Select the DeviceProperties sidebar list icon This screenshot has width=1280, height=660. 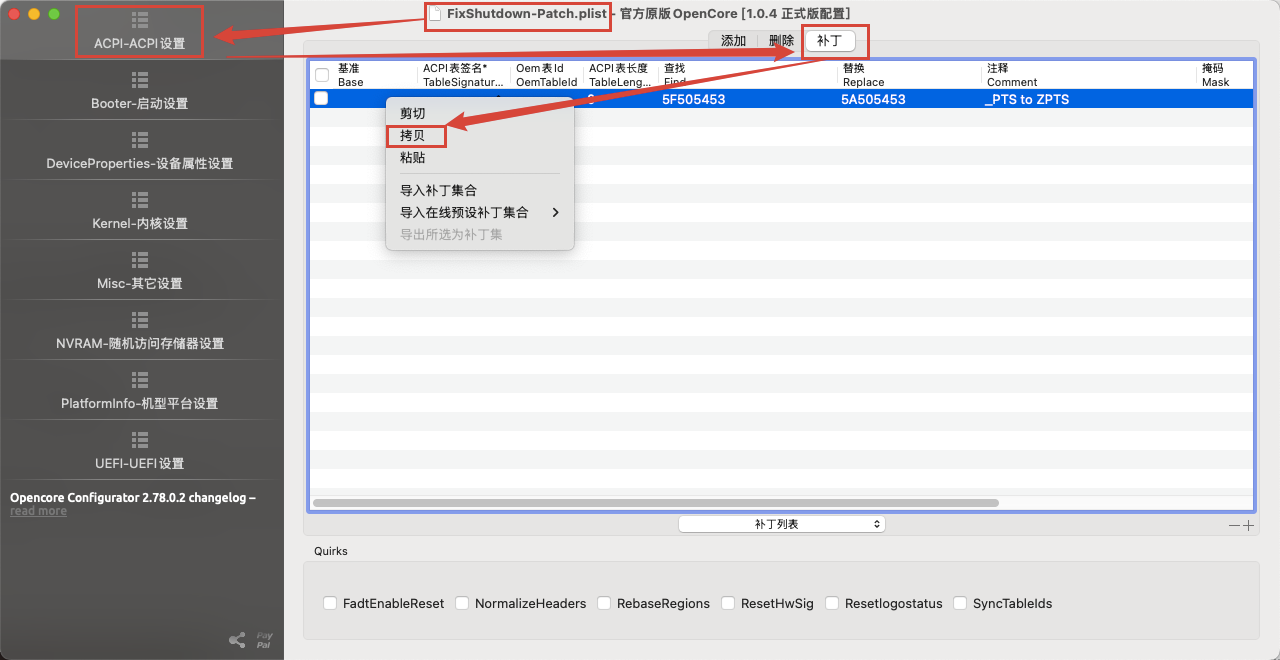(140, 139)
